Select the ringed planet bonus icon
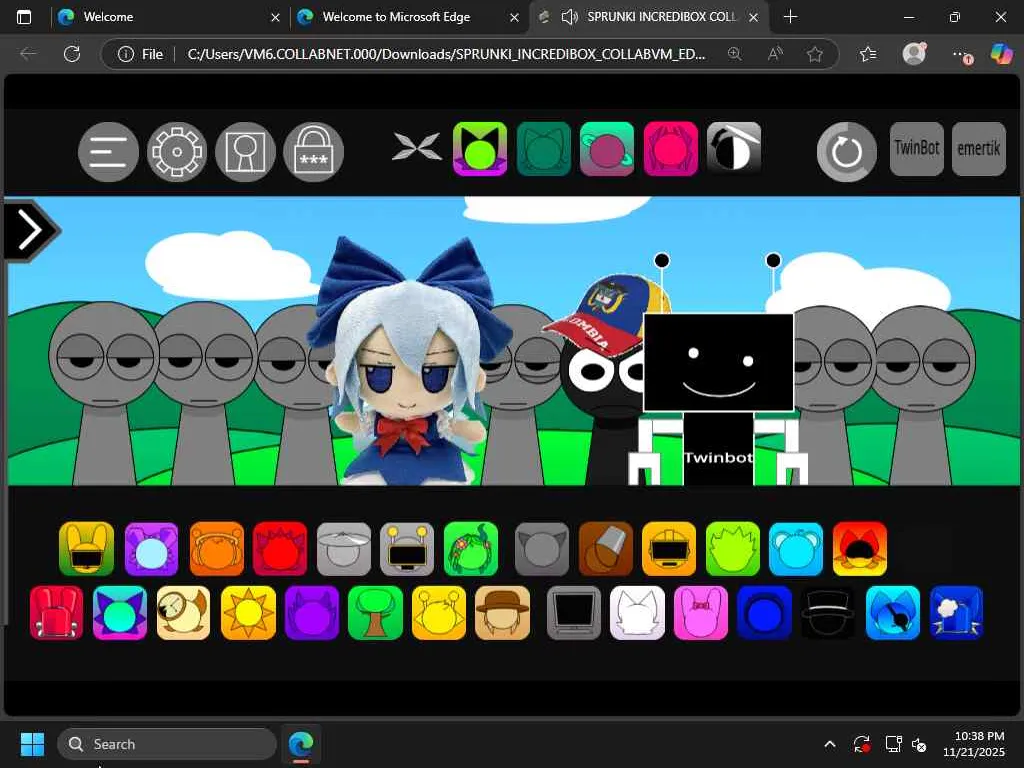The height and width of the screenshot is (768, 1024). pos(607,149)
